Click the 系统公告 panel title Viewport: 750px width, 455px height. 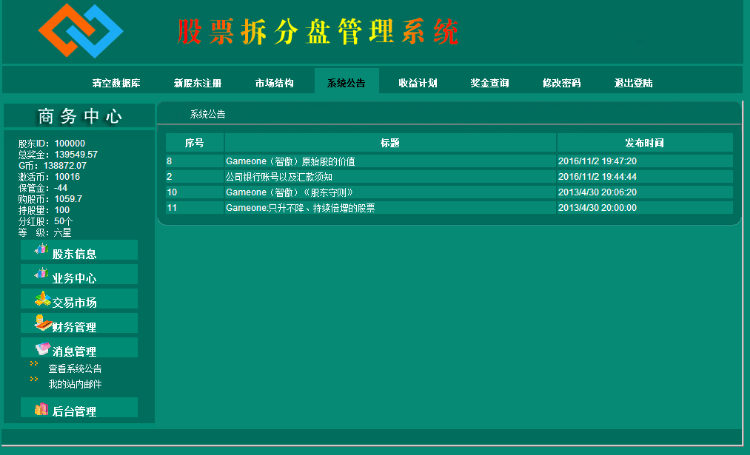point(208,114)
